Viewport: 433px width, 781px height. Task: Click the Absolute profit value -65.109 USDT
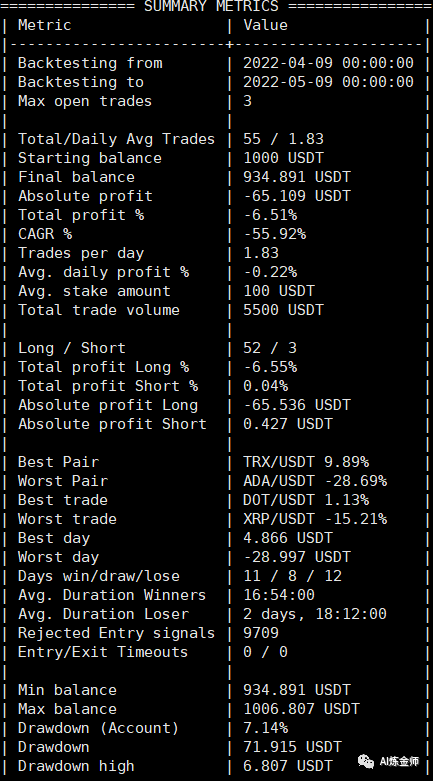[297, 196]
